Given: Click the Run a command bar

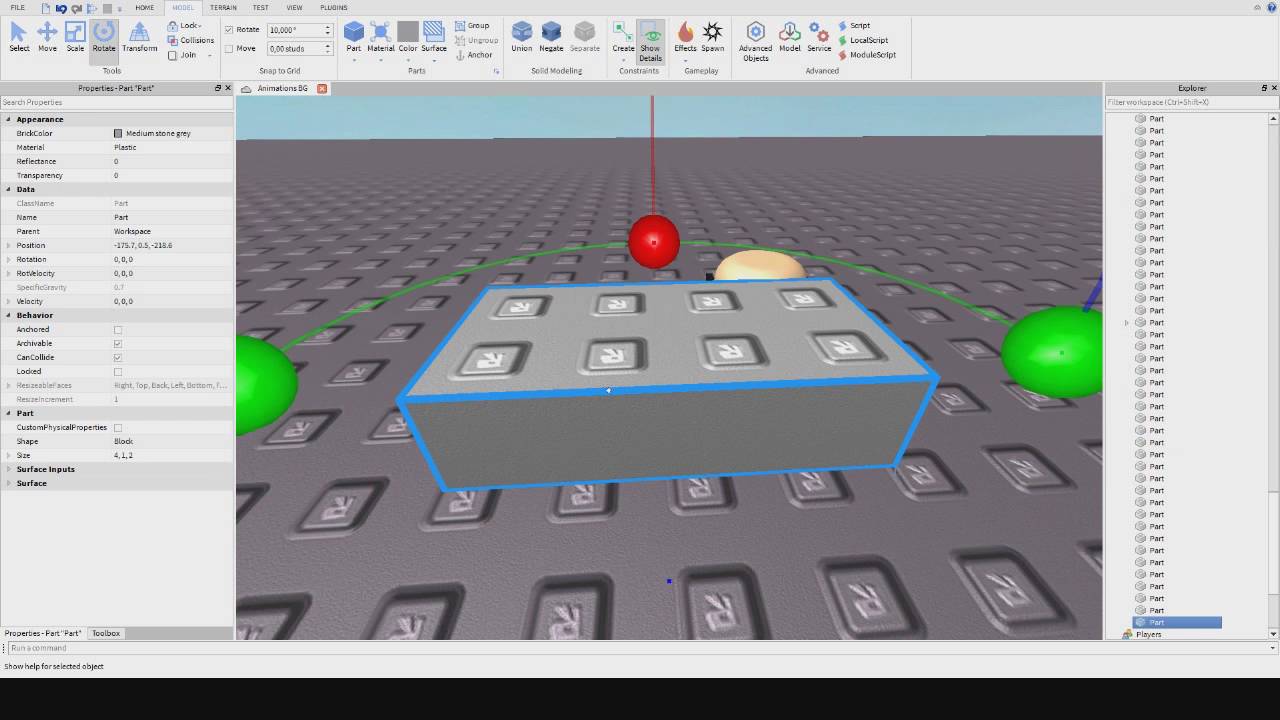Looking at the screenshot, I should point(640,648).
